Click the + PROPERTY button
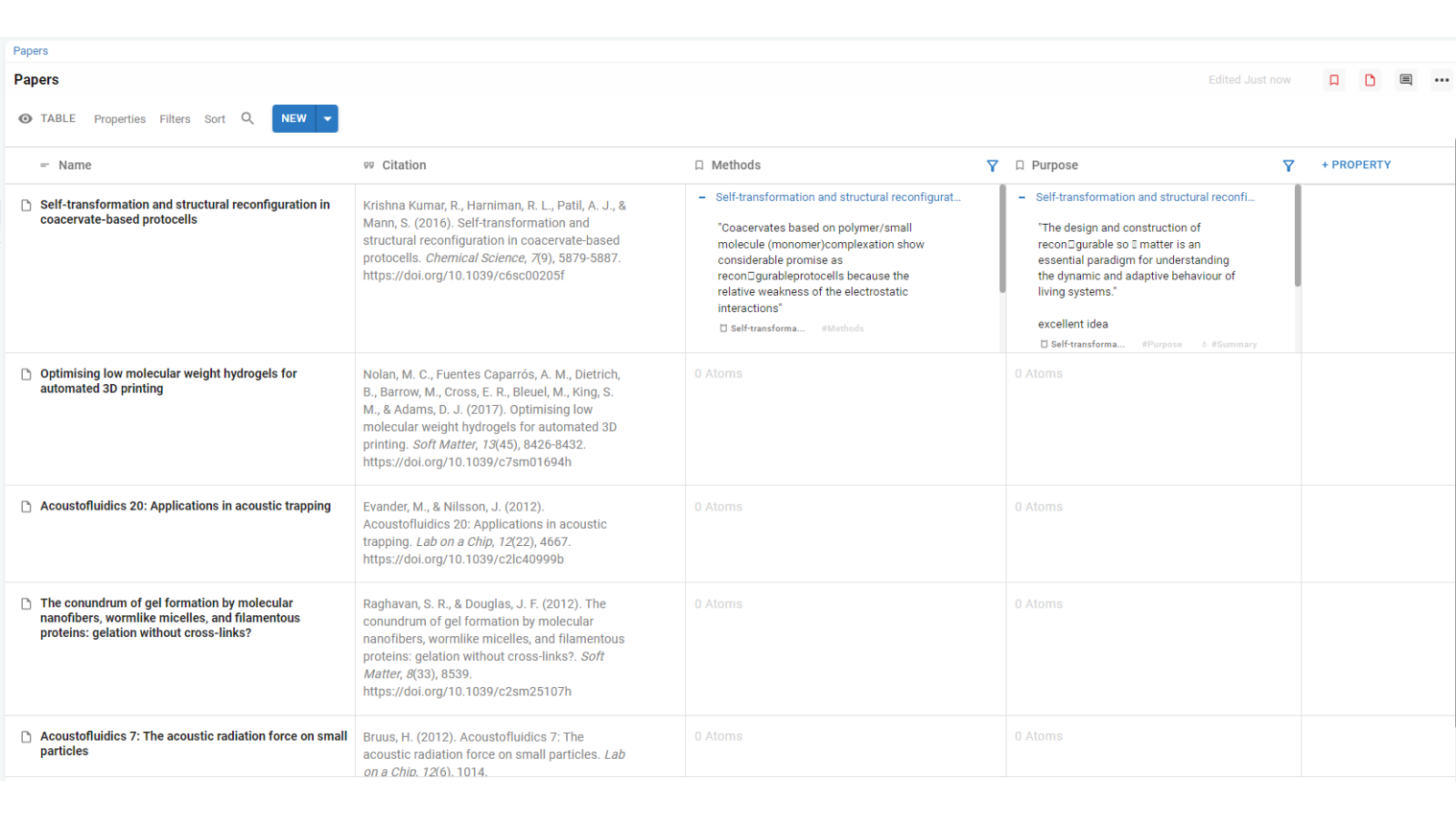This screenshot has height=819, width=1456. [x=1356, y=165]
